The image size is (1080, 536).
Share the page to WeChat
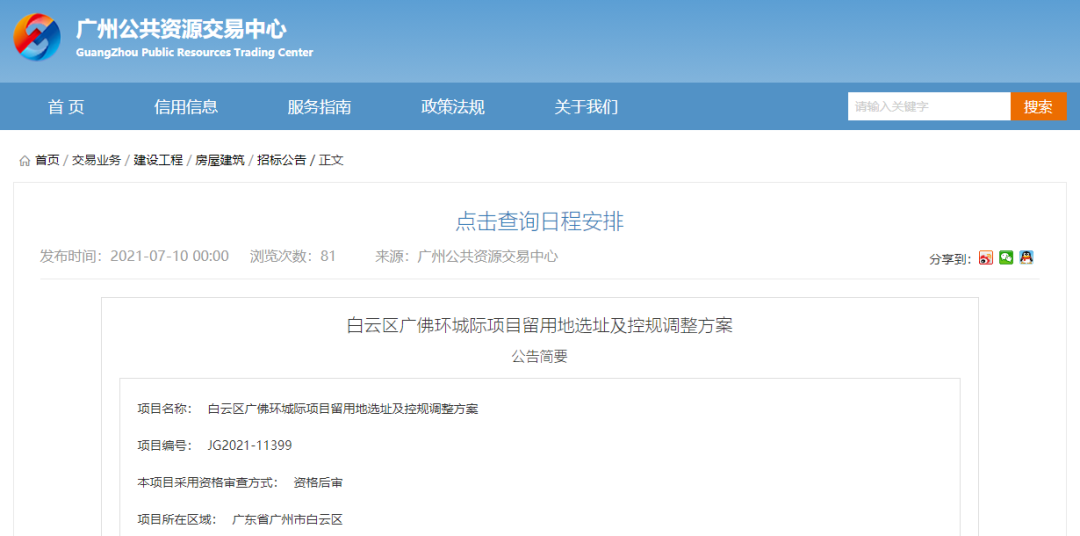1006,258
